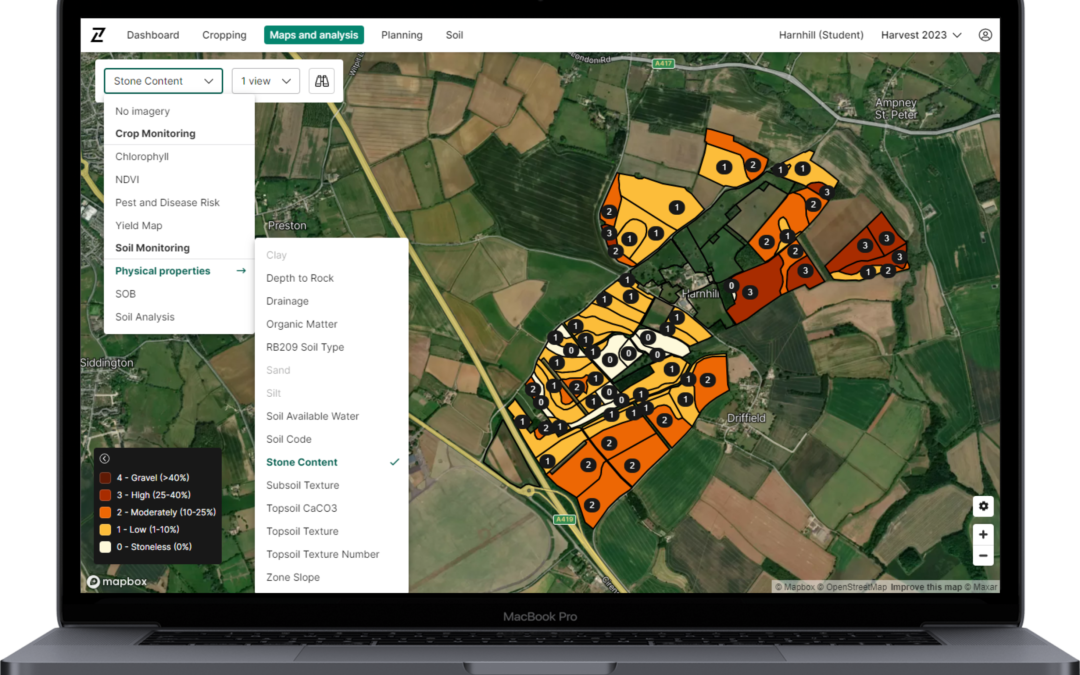Open the 1 view dropdown

tap(266, 81)
